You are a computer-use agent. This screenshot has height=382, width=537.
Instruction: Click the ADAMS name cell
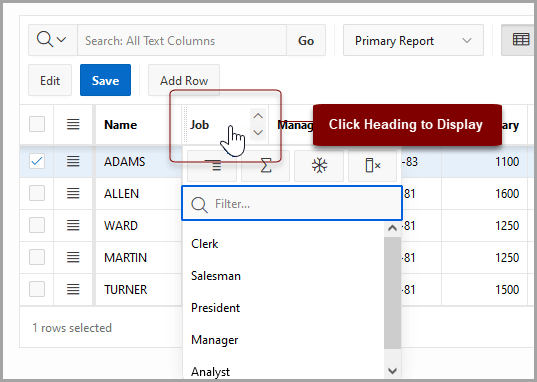(x=138, y=161)
